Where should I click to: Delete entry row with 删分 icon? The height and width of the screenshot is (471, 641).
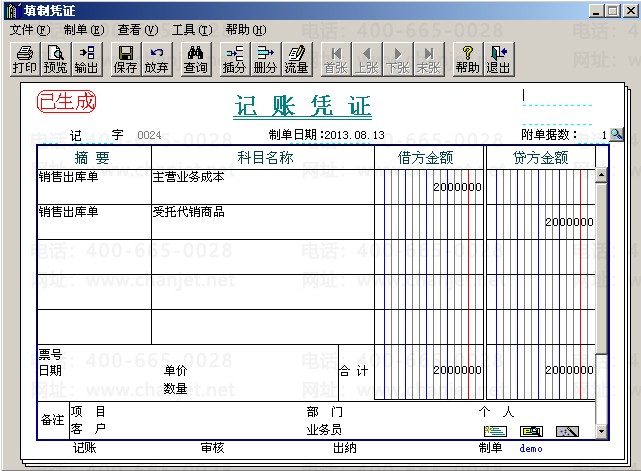[x=265, y=60]
